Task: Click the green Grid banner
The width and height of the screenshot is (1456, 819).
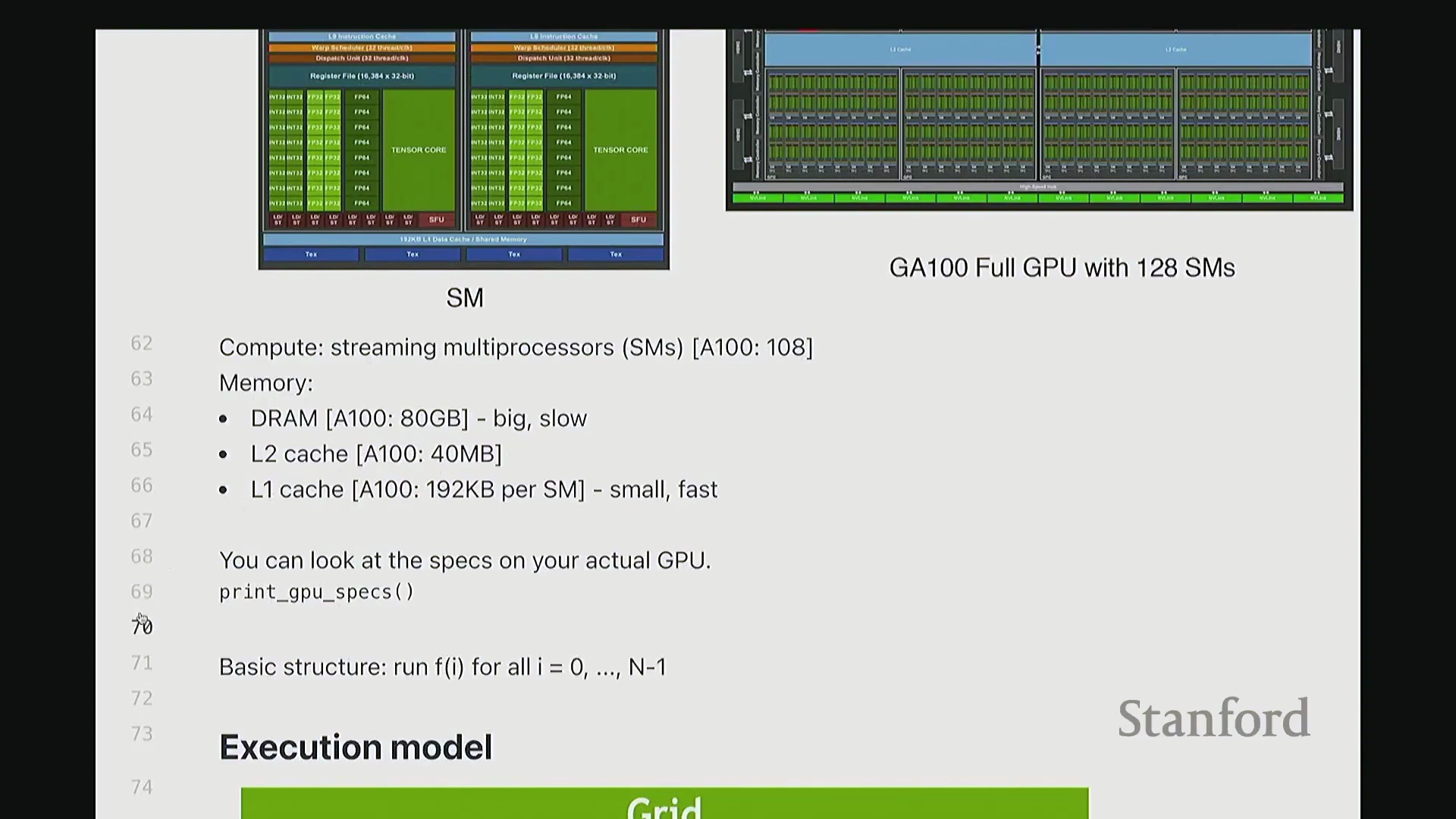Action: click(664, 804)
